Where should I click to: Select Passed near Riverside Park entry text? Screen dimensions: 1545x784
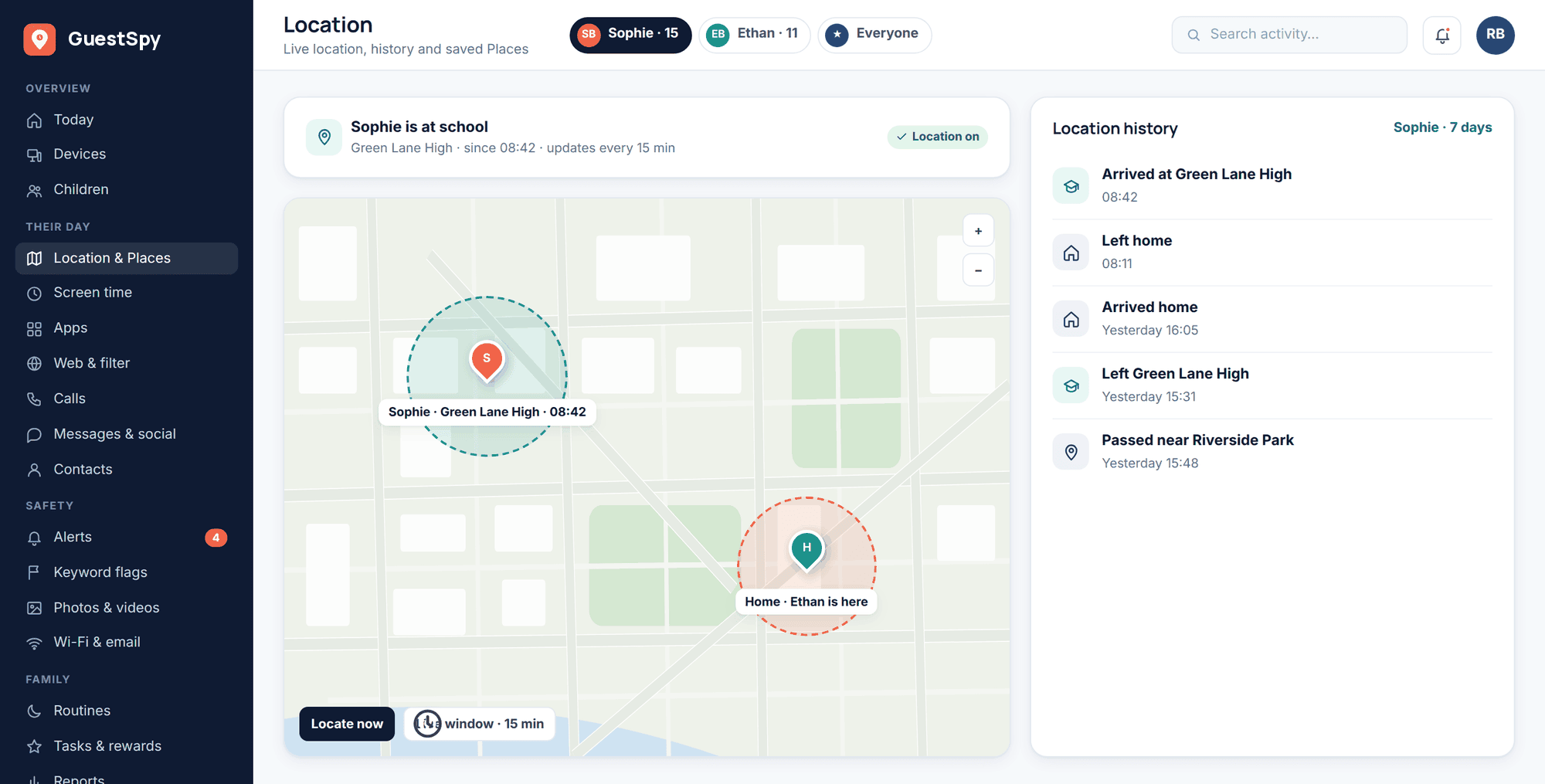click(x=1197, y=440)
